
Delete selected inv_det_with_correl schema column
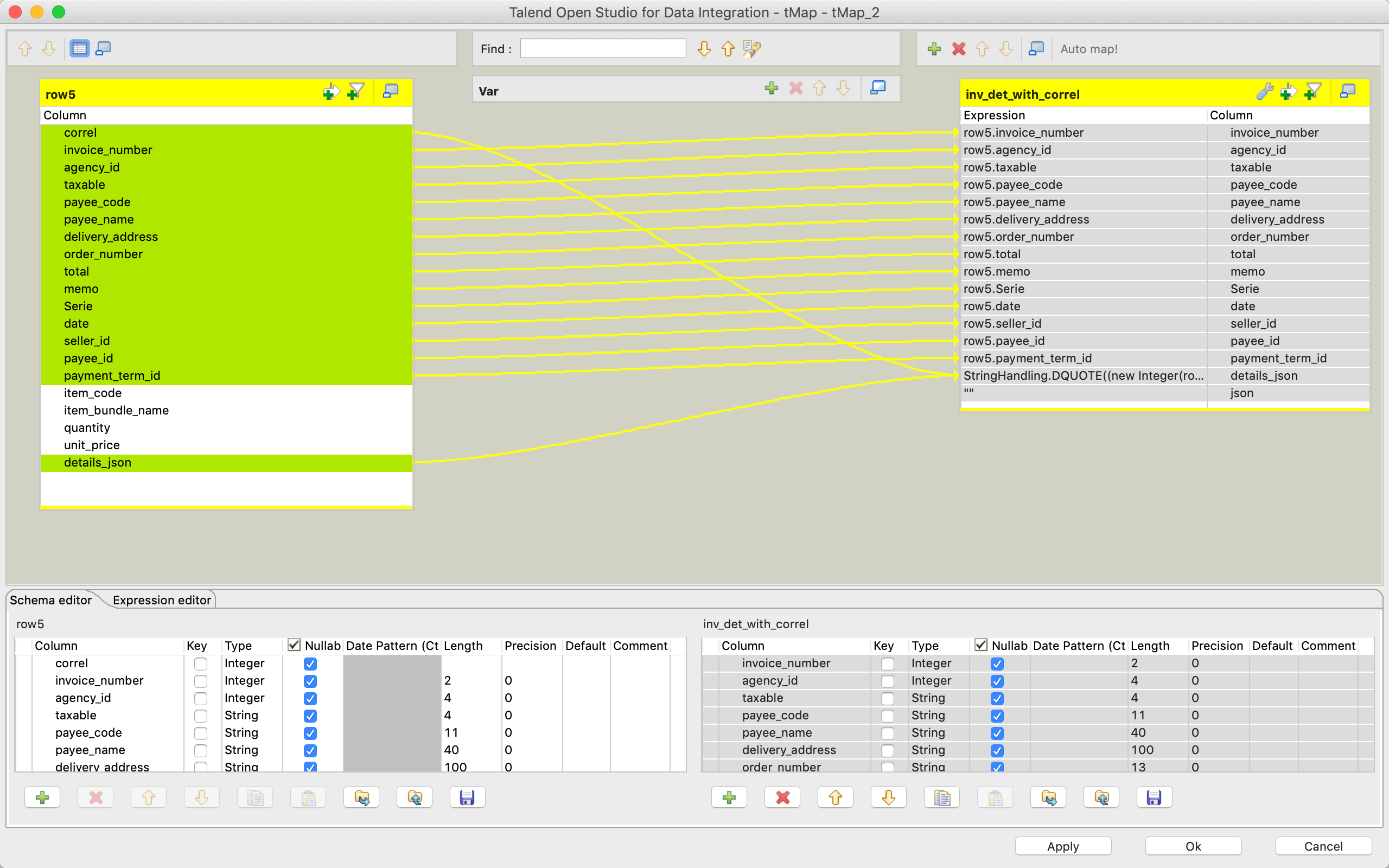point(782,797)
